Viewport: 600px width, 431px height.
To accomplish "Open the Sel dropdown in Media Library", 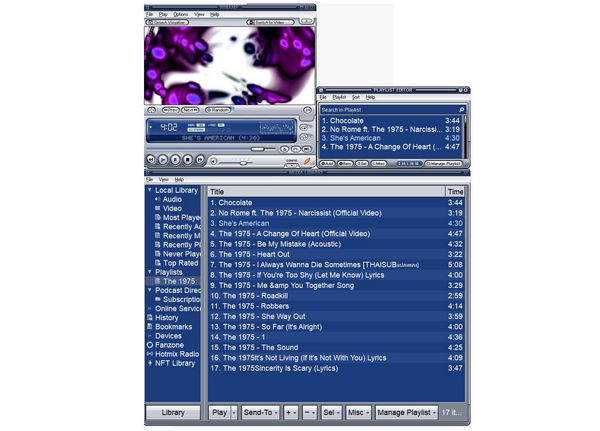I will [331, 413].
